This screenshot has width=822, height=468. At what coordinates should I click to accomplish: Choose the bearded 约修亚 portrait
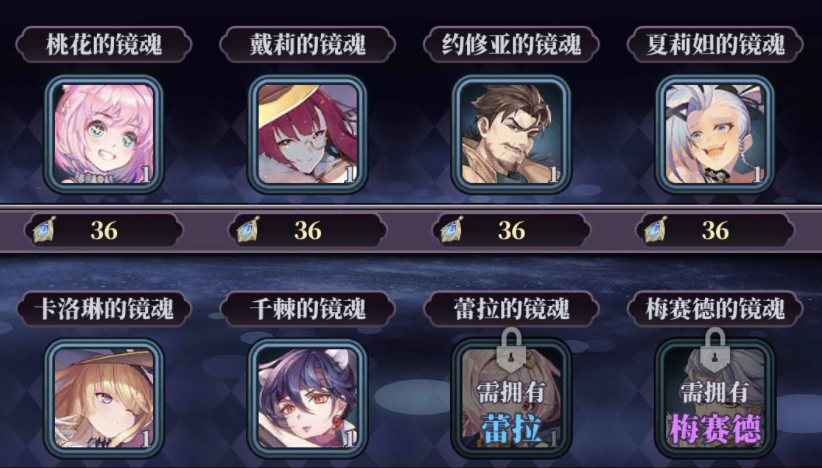pyautogui.click(x=511, y=134)
